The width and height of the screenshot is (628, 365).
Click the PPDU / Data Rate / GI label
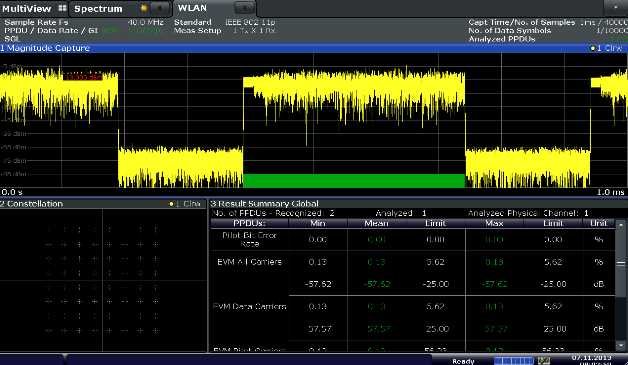(51, 30)
